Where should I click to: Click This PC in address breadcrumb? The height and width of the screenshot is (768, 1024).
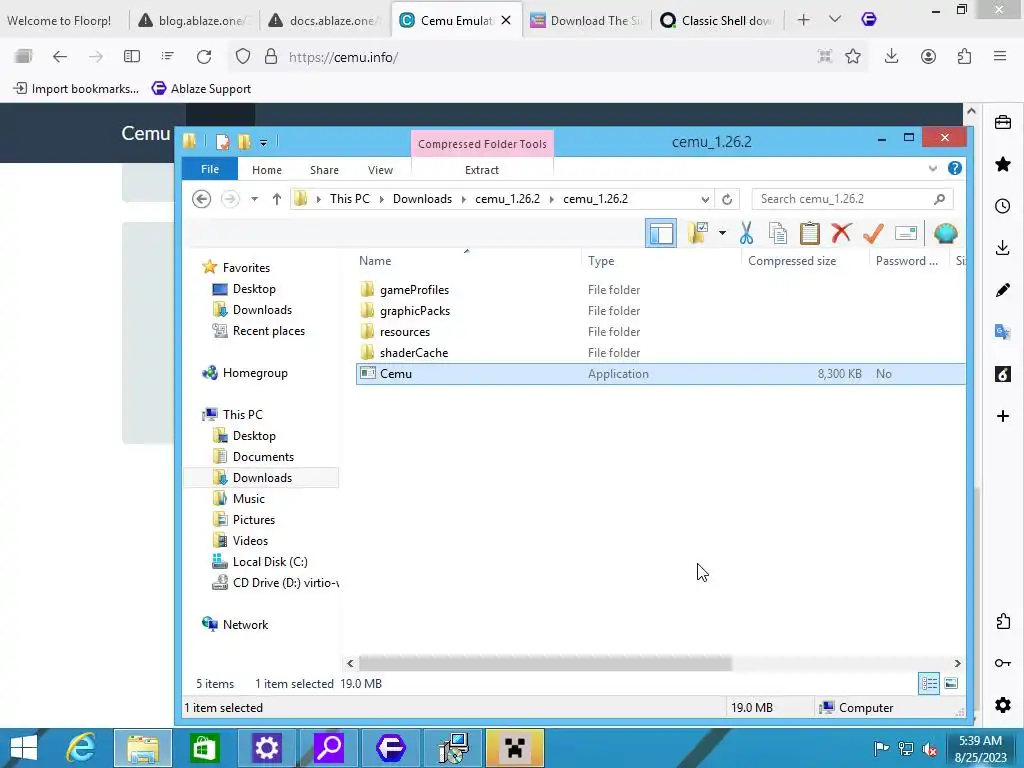349,199
